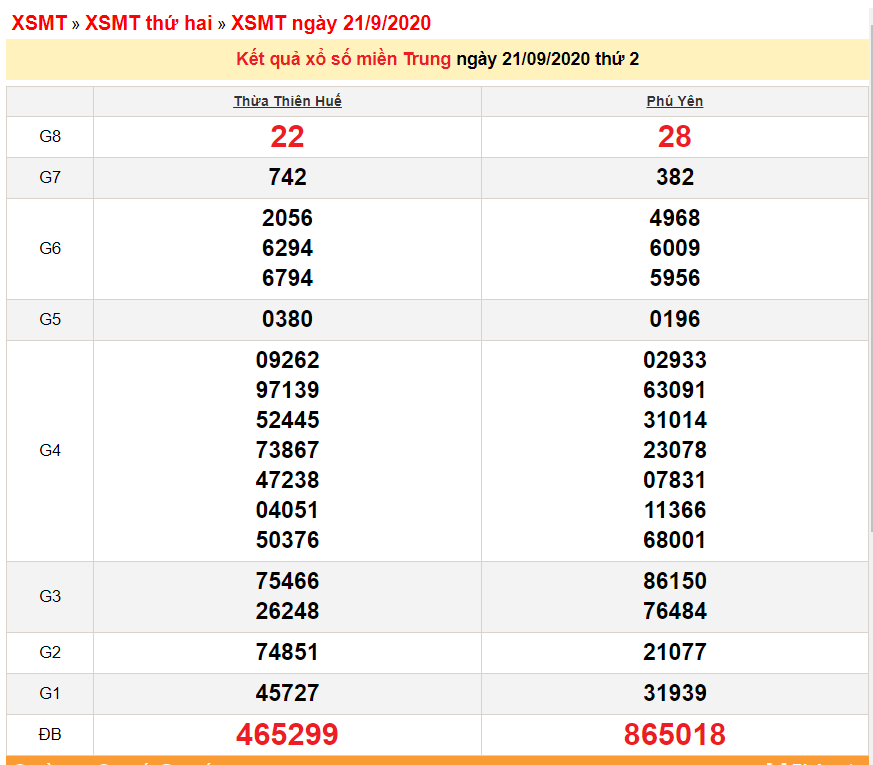Image resolution: width=873 pixels, height=765 pixels.
Task: Click the G7 result 382 for Phú Yên
Action: [x=675, y=177]
